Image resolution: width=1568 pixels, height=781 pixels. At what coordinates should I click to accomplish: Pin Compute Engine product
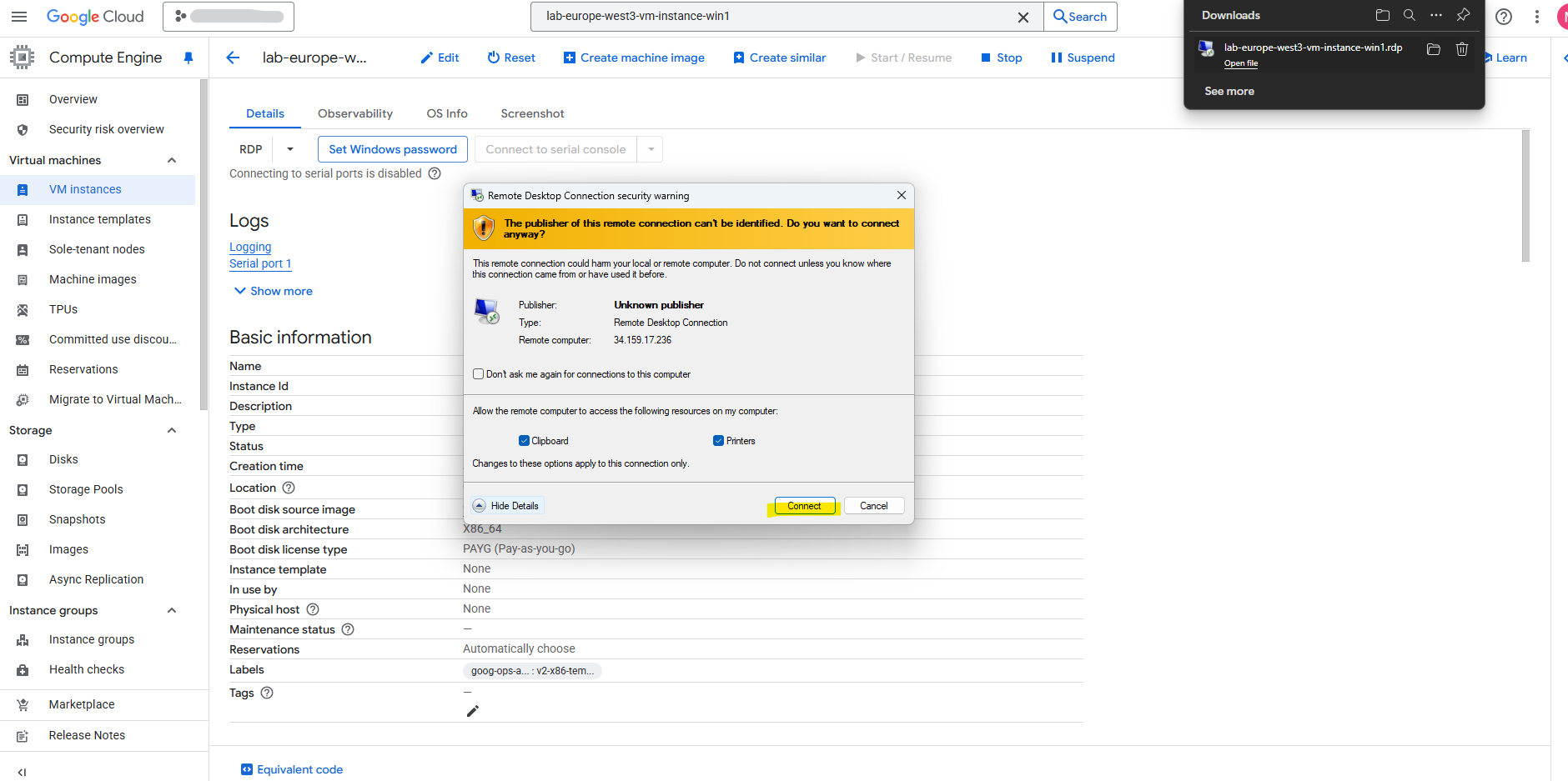coord(188,58)
